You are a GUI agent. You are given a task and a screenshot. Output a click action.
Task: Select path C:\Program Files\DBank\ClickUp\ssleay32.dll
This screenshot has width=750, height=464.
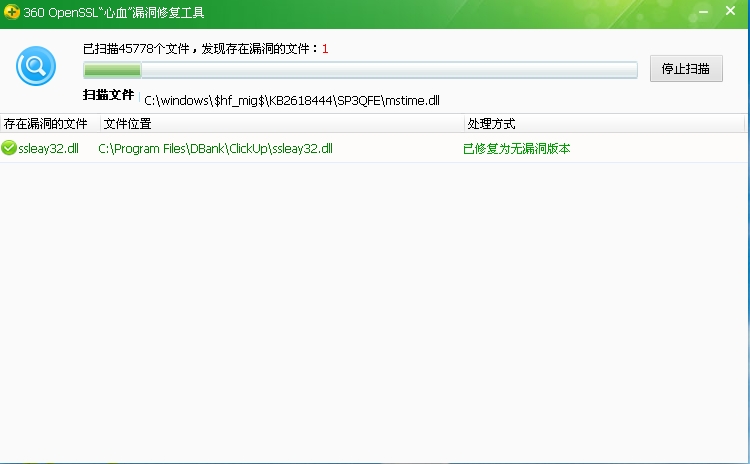point(215,148)
